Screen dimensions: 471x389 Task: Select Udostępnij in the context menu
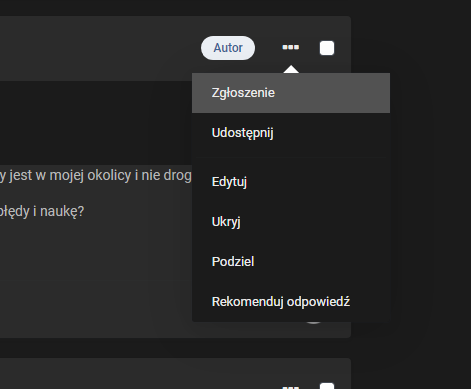coord(291,133)
